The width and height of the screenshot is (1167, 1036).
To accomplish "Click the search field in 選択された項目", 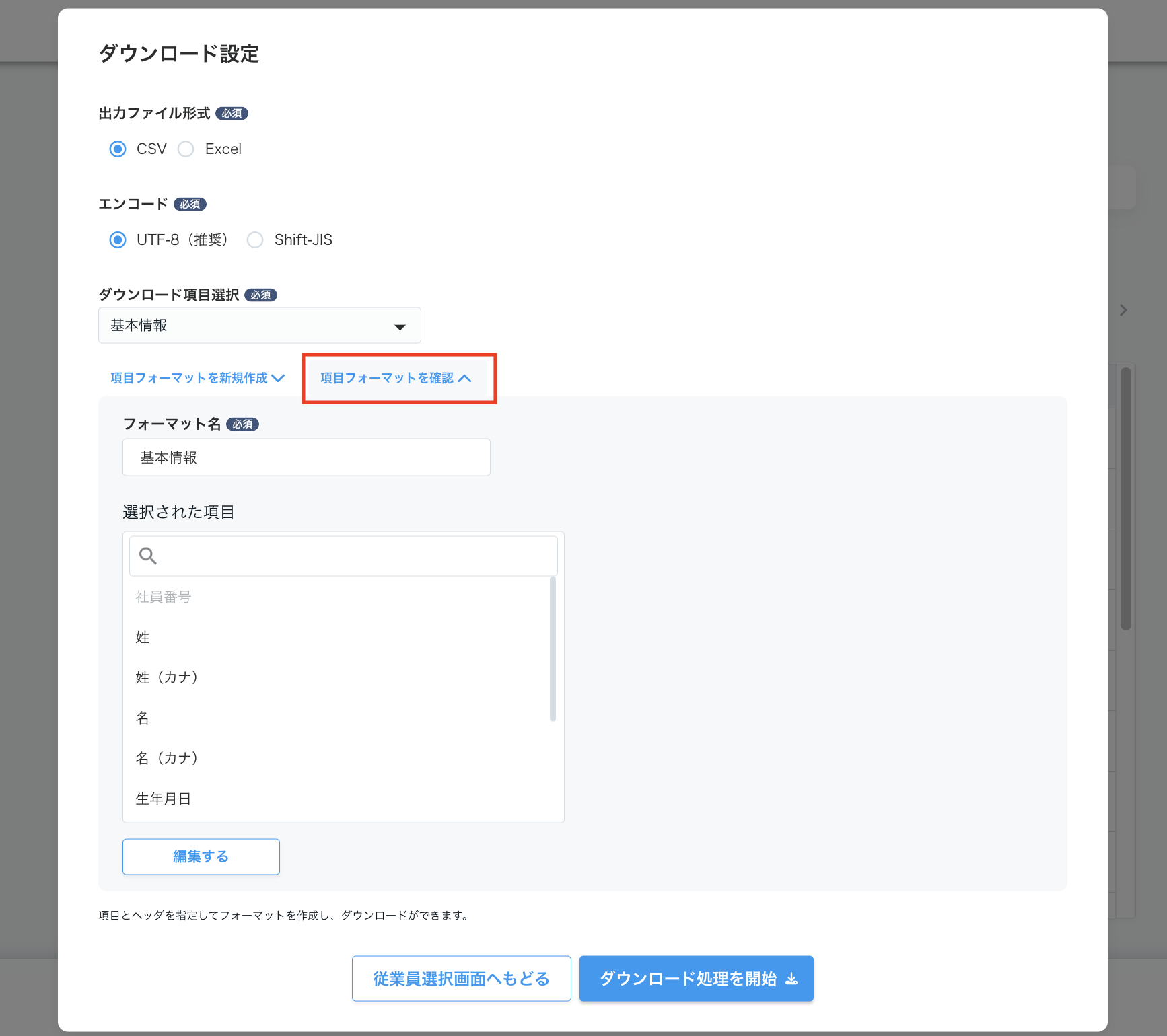I will (343, 556).
